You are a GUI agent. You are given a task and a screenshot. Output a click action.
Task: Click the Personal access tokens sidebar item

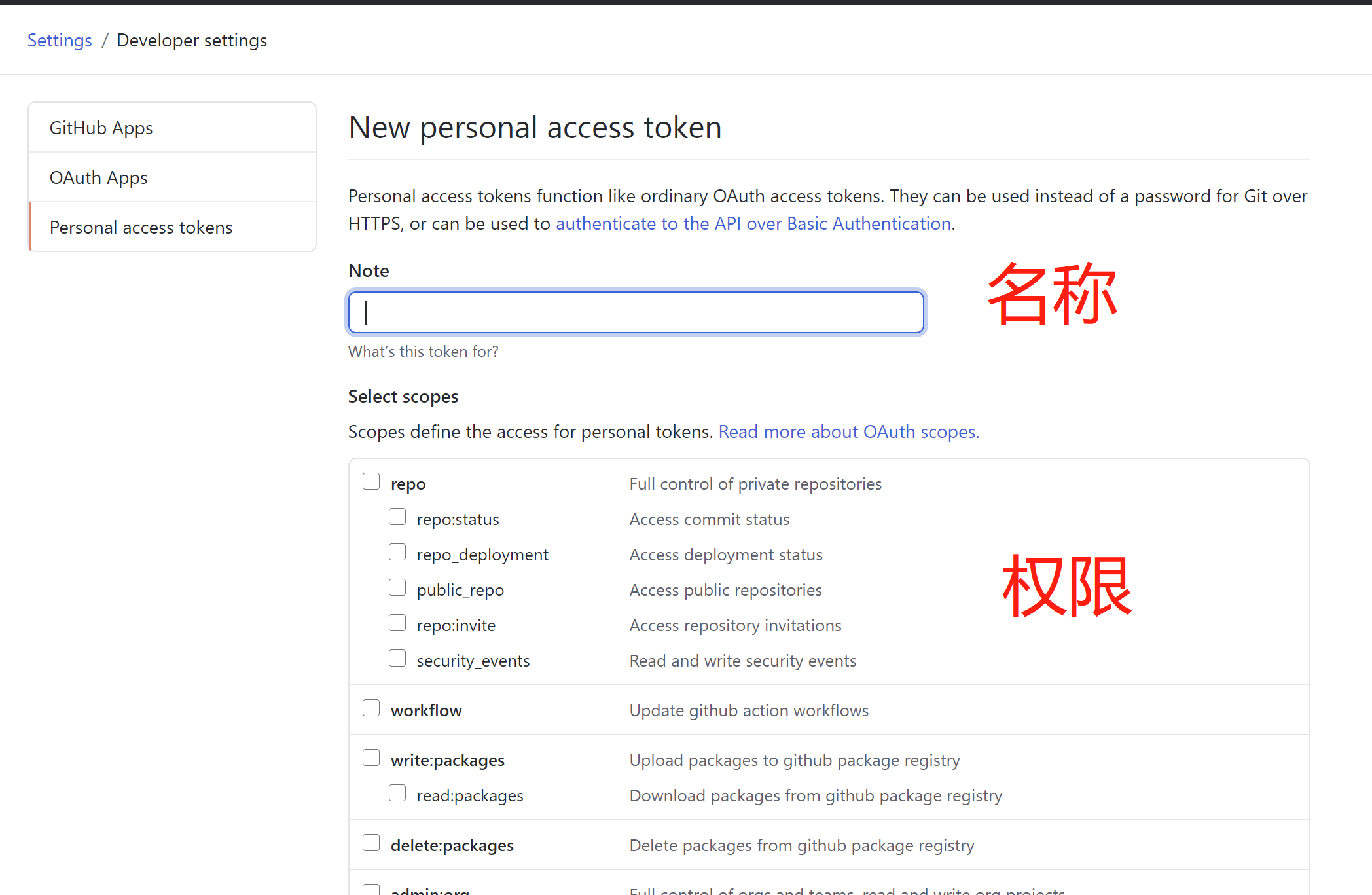pos(141,227)
